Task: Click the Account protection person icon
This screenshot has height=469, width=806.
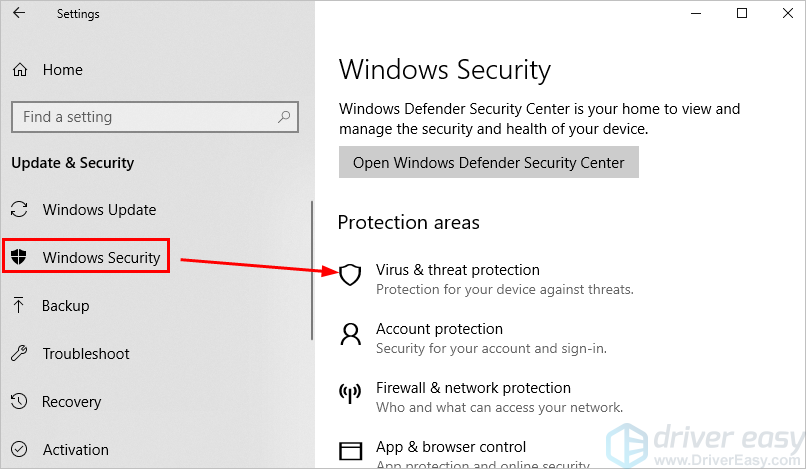Action: (350, 334)
